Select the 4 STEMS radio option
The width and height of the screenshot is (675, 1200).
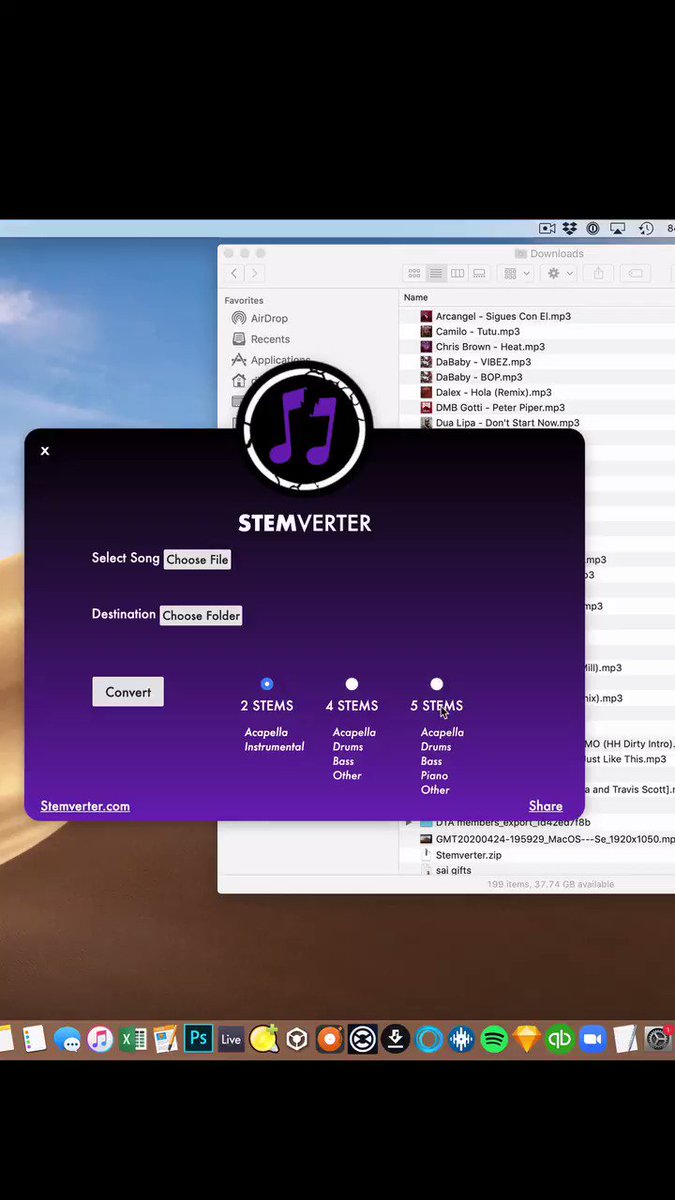pos(351,684)
